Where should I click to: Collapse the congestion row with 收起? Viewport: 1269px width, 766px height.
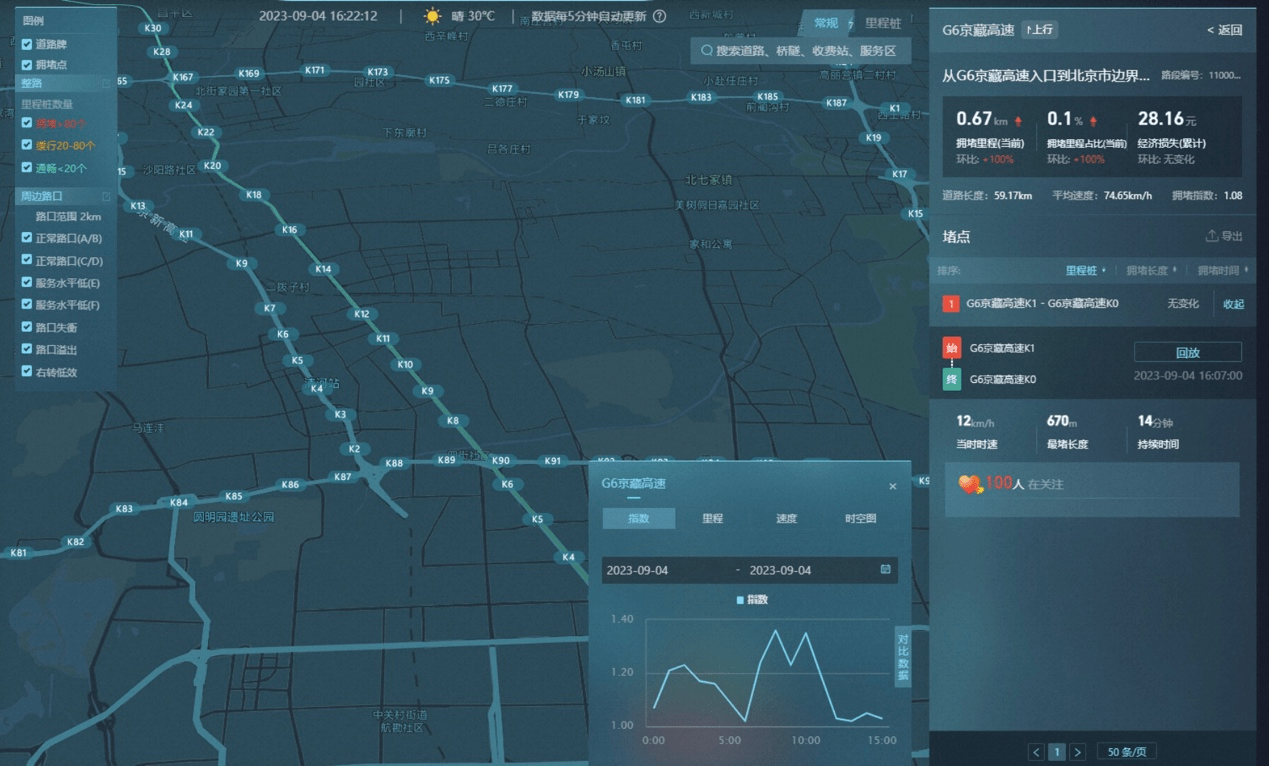(1234, 304)
